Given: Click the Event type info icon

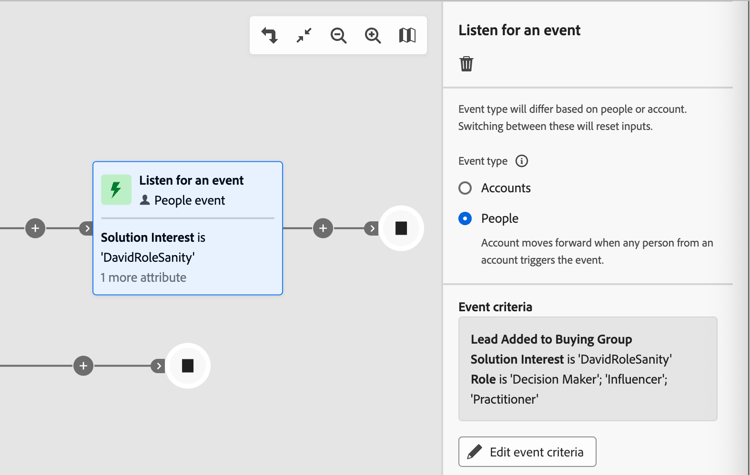Looking at the screenshot, I should [521, 161].
